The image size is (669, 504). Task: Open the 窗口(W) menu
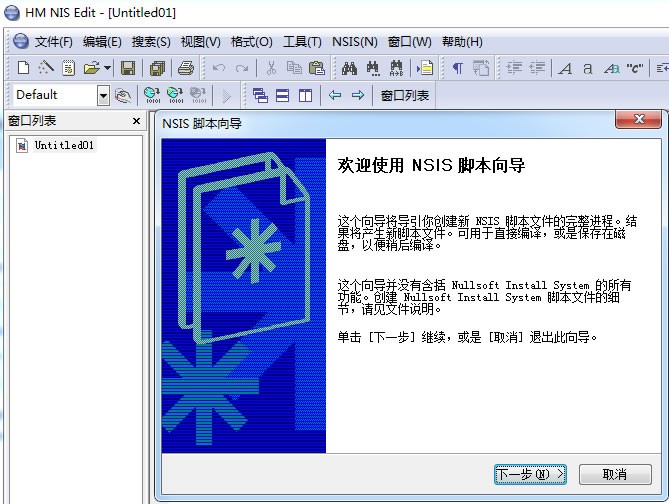click(410, 42)
